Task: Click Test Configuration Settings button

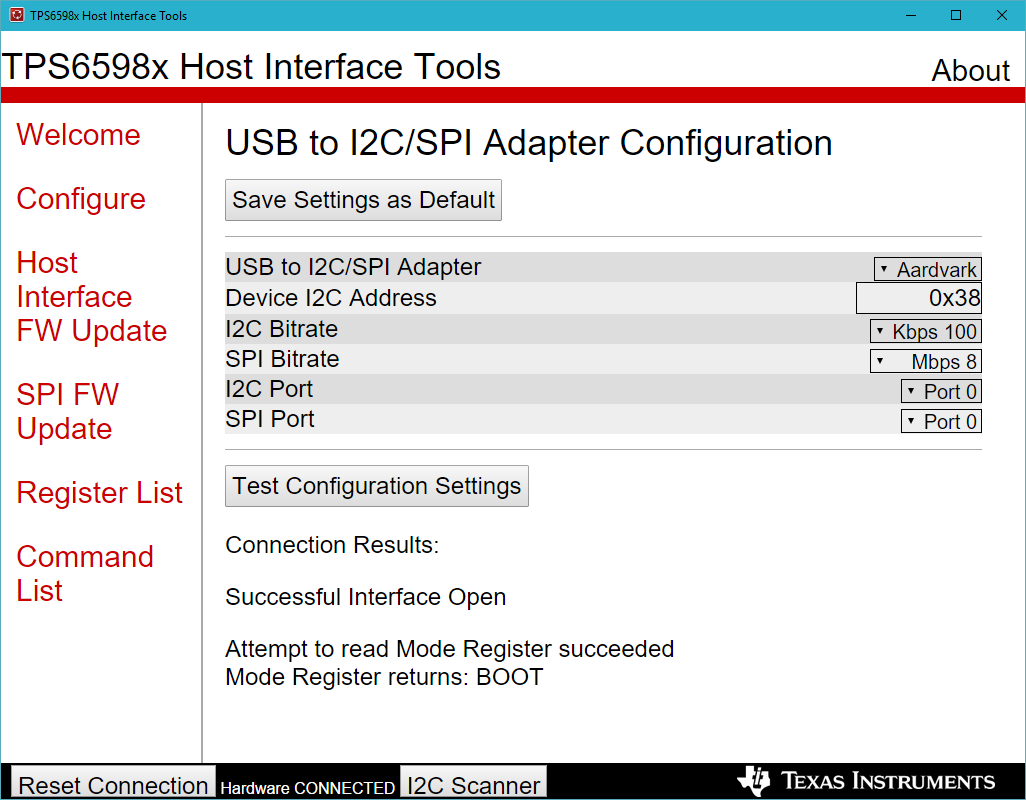Action: [x=377, y=486]
